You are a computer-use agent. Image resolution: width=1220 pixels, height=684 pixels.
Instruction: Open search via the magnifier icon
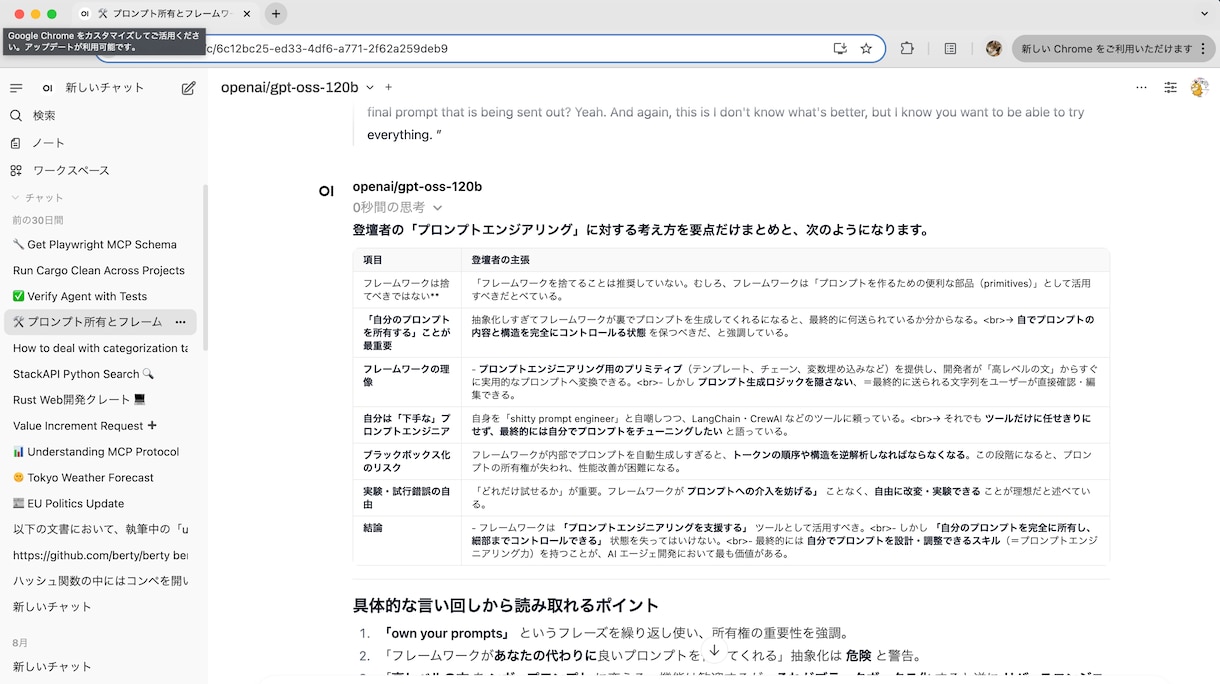16,116
